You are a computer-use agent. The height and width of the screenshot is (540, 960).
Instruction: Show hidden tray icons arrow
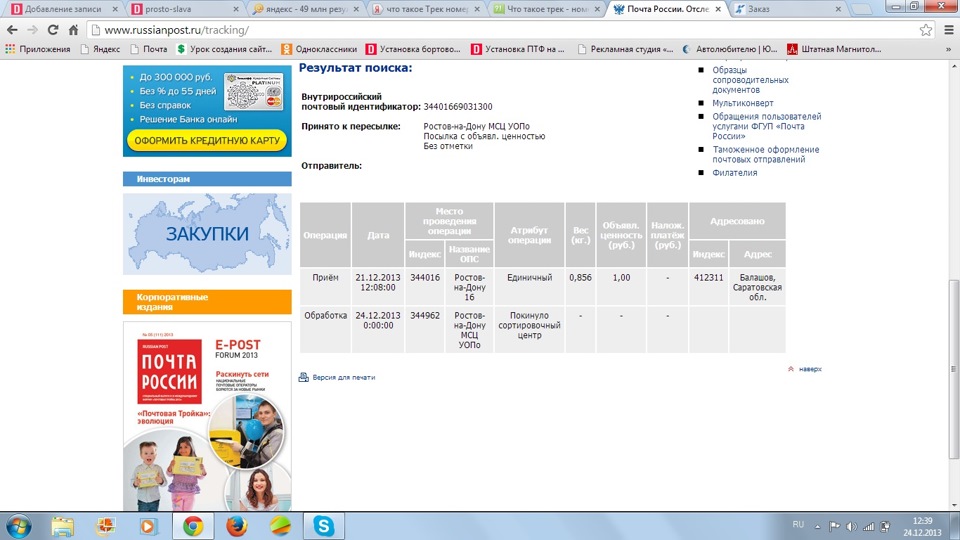817,527
